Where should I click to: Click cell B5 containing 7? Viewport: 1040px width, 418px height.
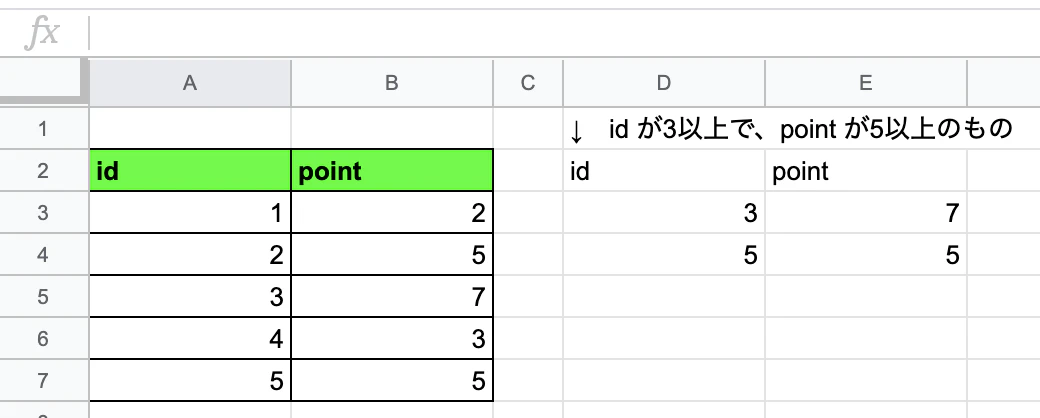[x=392, y=297]
